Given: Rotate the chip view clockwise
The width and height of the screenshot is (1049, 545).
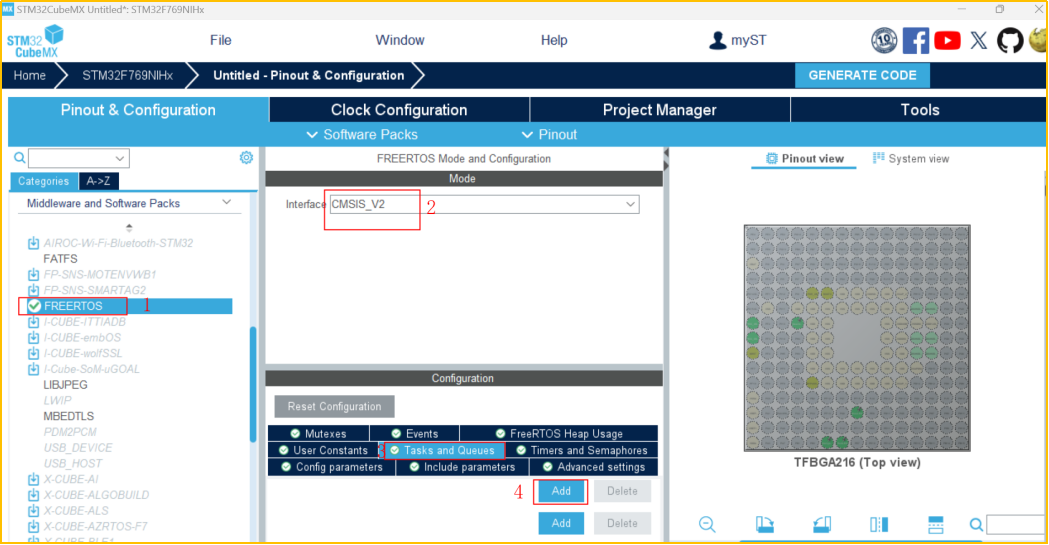Looking at the screenshot, I should tap(764, 525).
